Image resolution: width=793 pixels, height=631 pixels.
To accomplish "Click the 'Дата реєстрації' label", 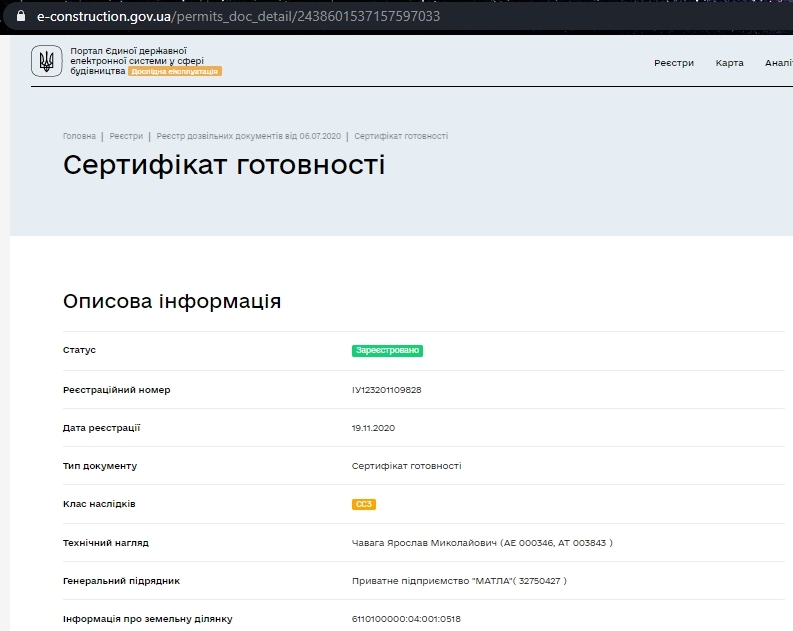I will coord(101,428).
